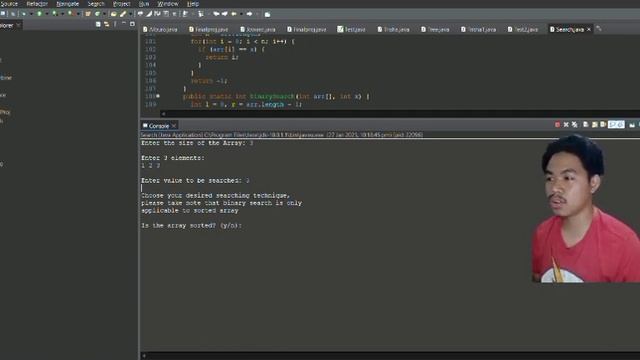Viewport: 640px width, 360px height.
Task: Collapse the method fold marker at line 108
Action: pyautogui.click(x=158, y=96)
